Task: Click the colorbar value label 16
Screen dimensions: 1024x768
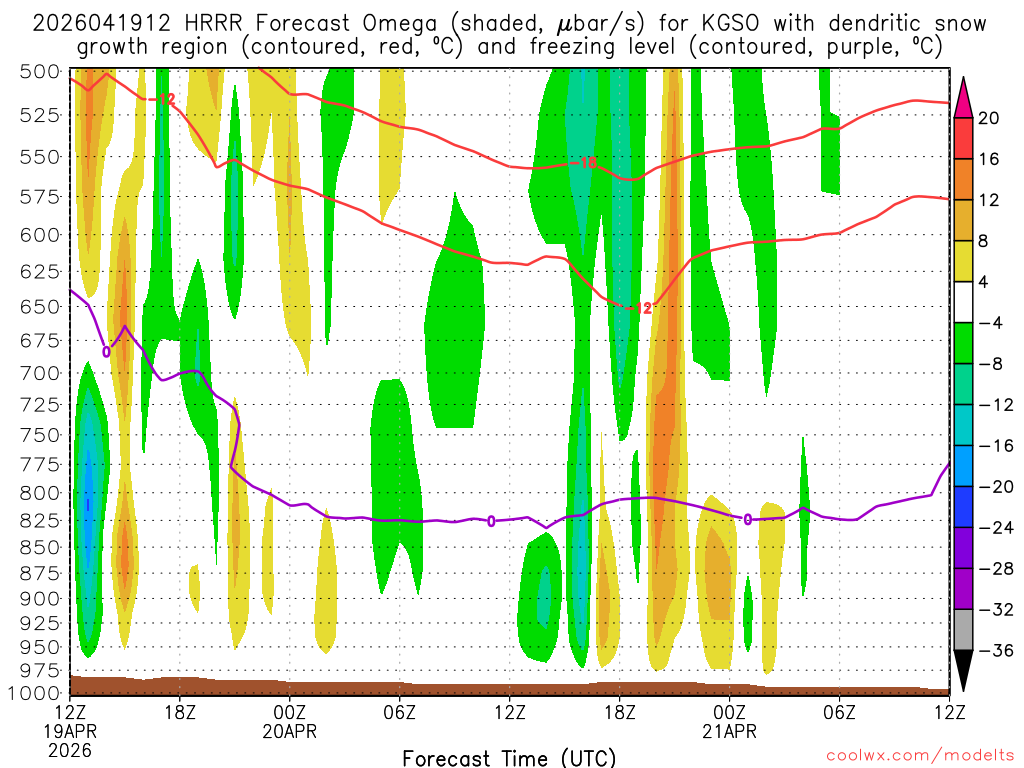Action: pos(989,159)
